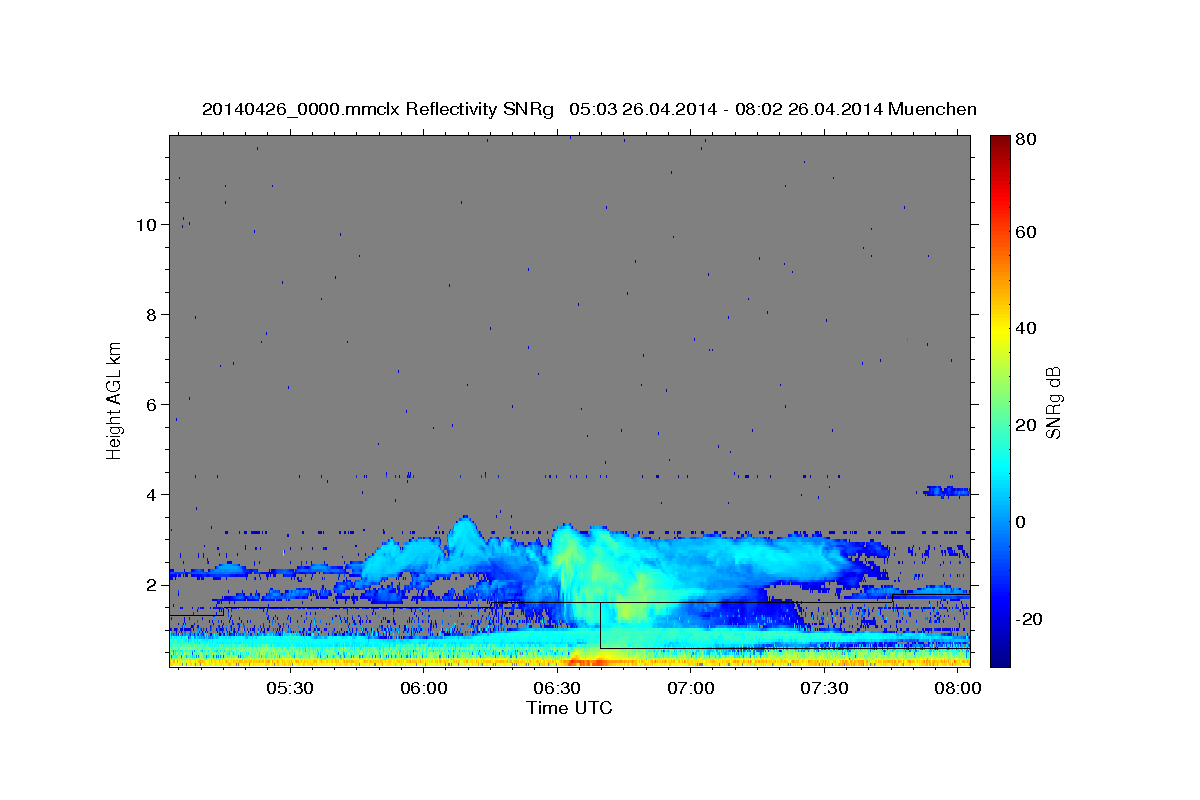This screenshot has height=800, width=1200.
Task: Click the colorbar value 60
Action: [1027, 232]
